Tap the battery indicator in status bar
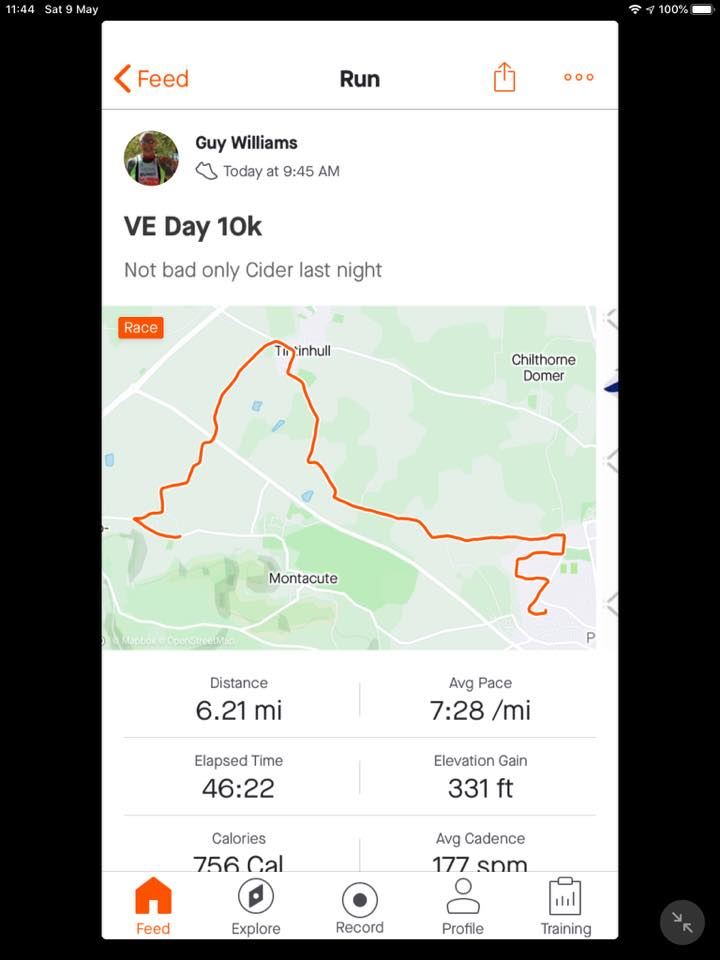Image resolution: width=720 pixels, height=960 pixels. 703,9
